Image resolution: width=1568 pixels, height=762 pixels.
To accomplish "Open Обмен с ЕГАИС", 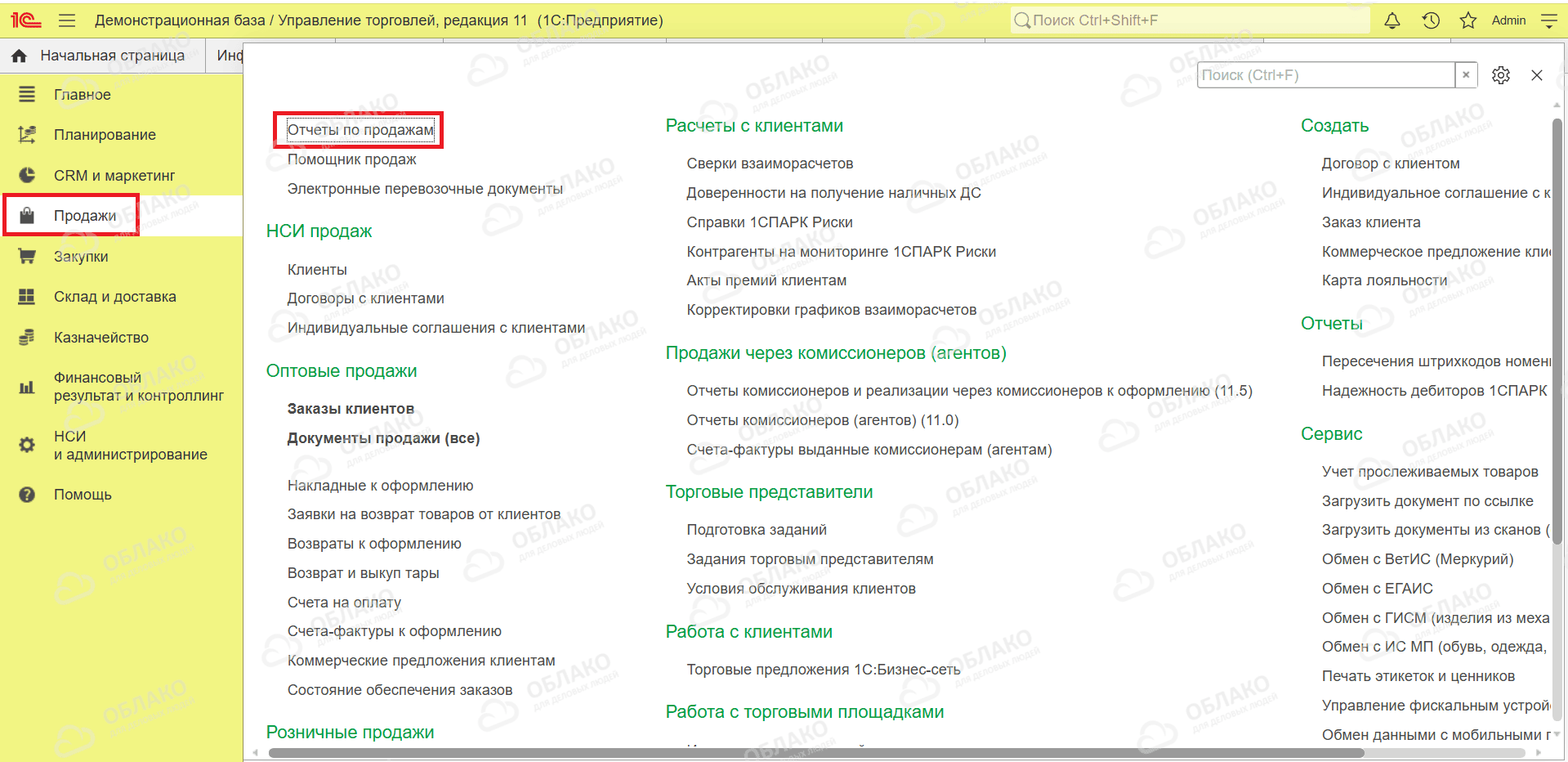I will point(1377,589).
